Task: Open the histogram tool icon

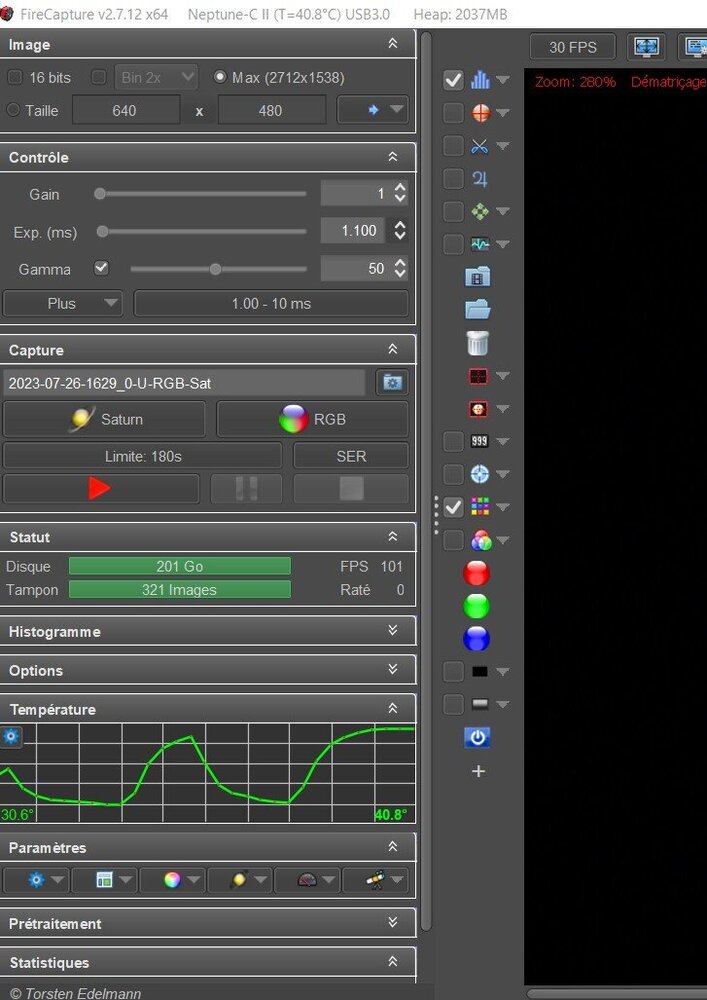Action: click(480, 80)
